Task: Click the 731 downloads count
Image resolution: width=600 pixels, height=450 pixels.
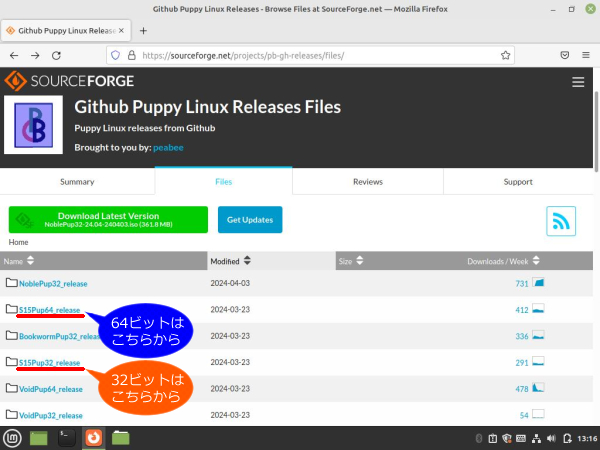Action: click(522, 284)
